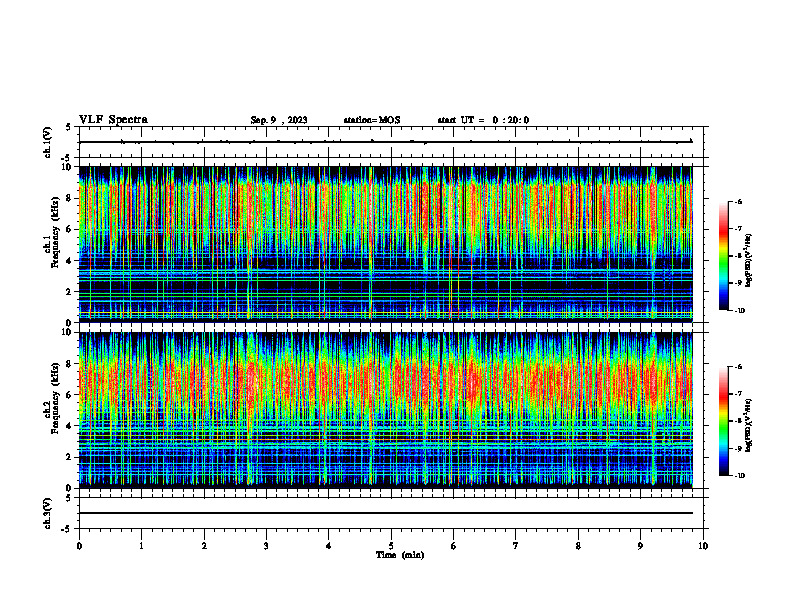
Task: Click the time axis tick label "2"
Action: [204, 546]
